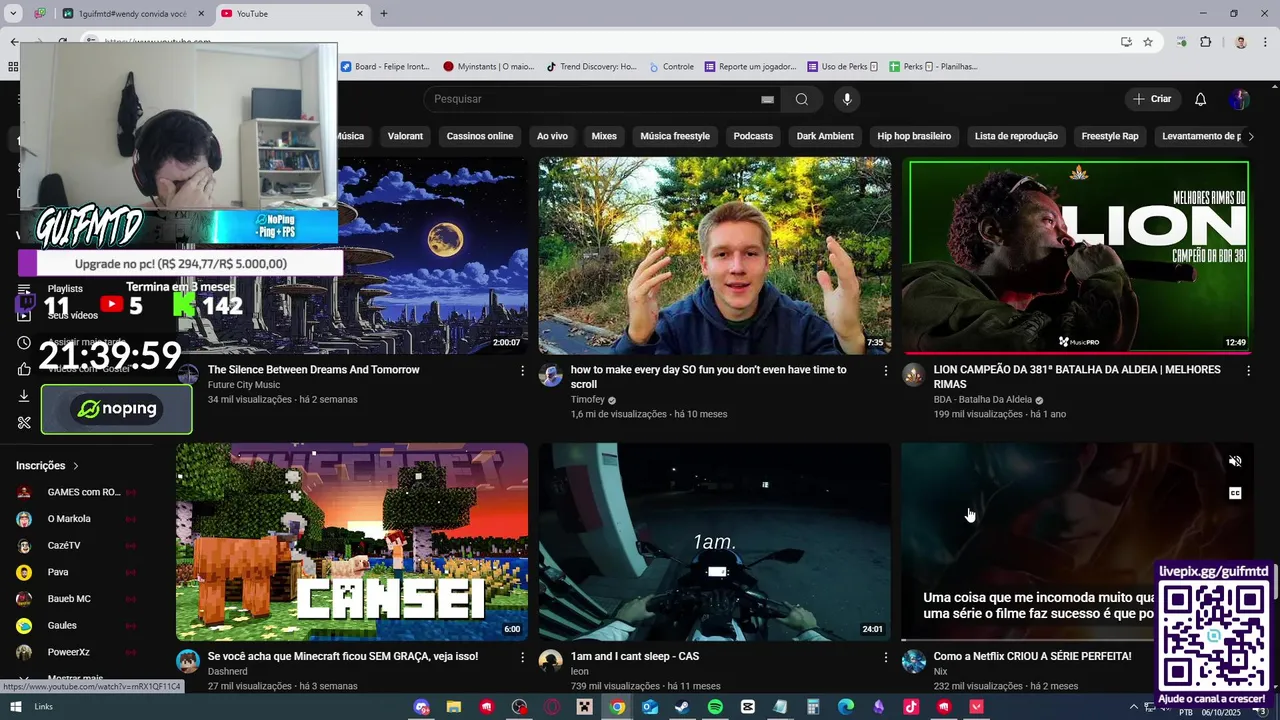Open Nix channel avatar
The height and width of the screenshot is (720, 1280).
coord(913,661)
